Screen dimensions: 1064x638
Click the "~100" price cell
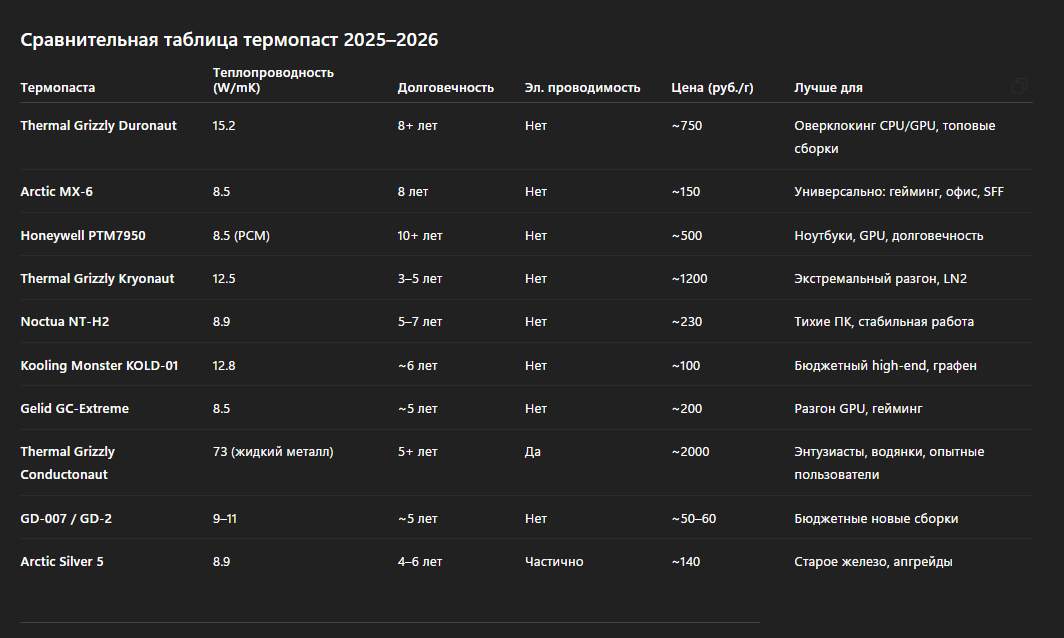click(x=685, y=365)
